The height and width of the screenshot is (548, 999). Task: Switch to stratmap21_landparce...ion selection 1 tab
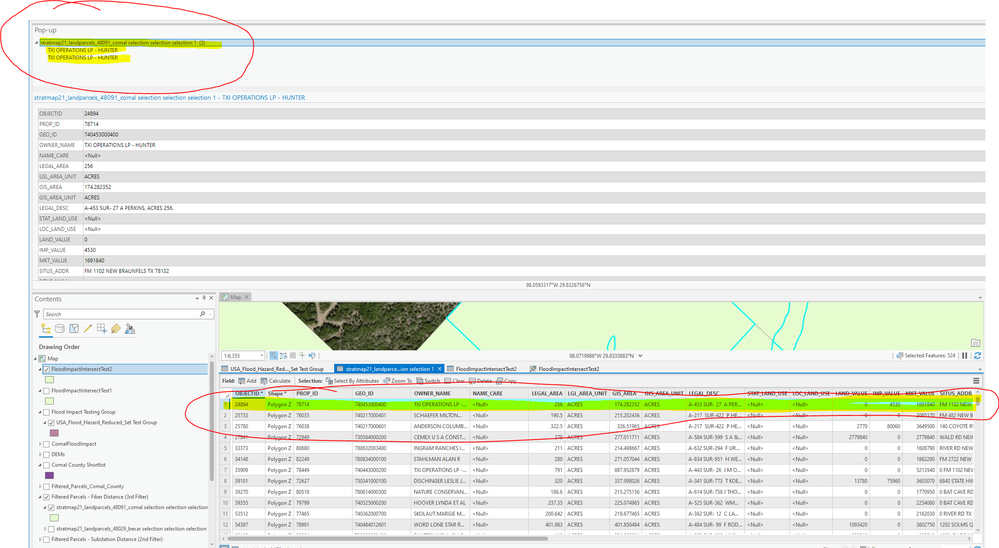[x=389, y=369]
